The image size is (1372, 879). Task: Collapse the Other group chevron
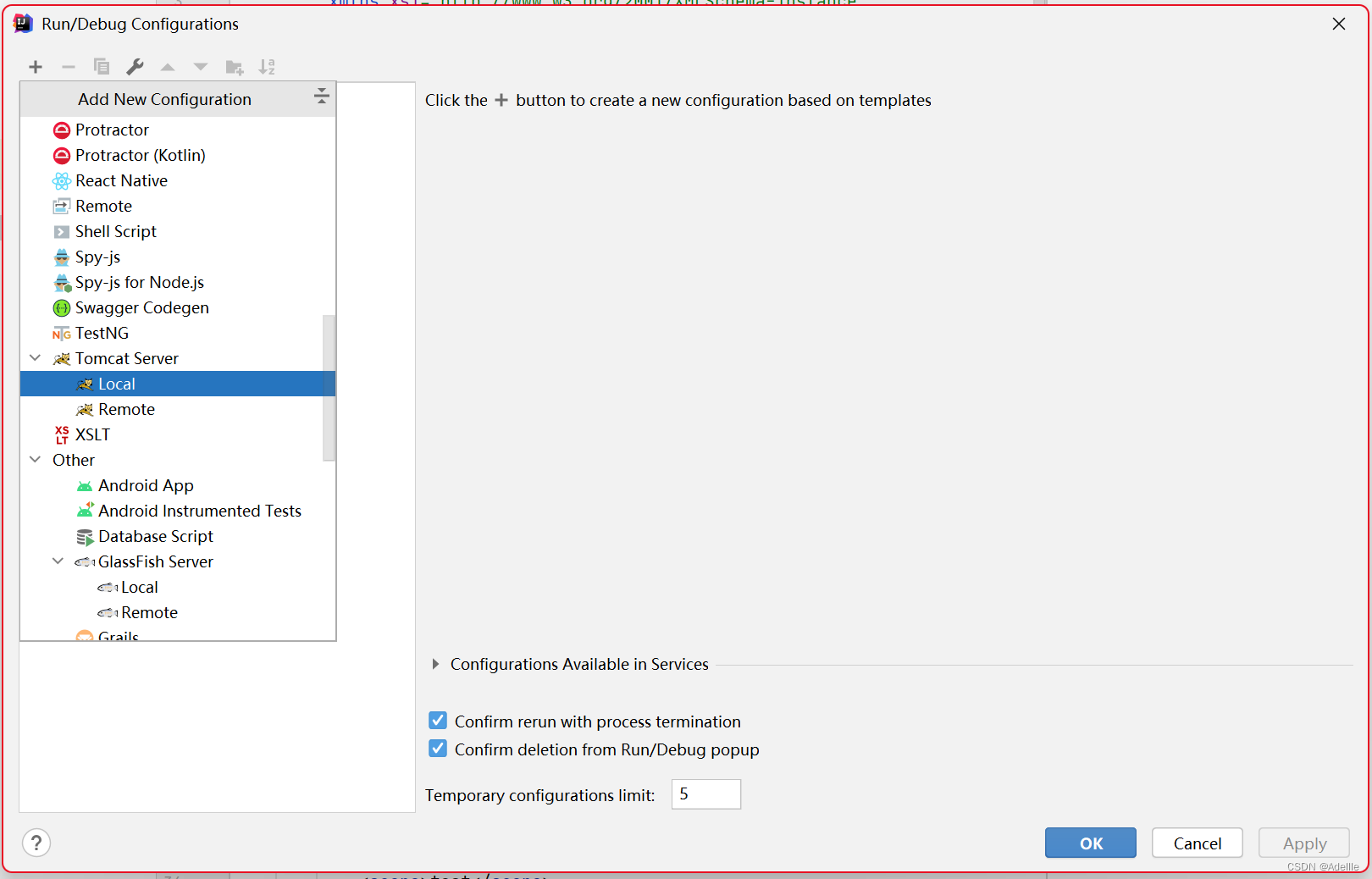coord(36,460)
